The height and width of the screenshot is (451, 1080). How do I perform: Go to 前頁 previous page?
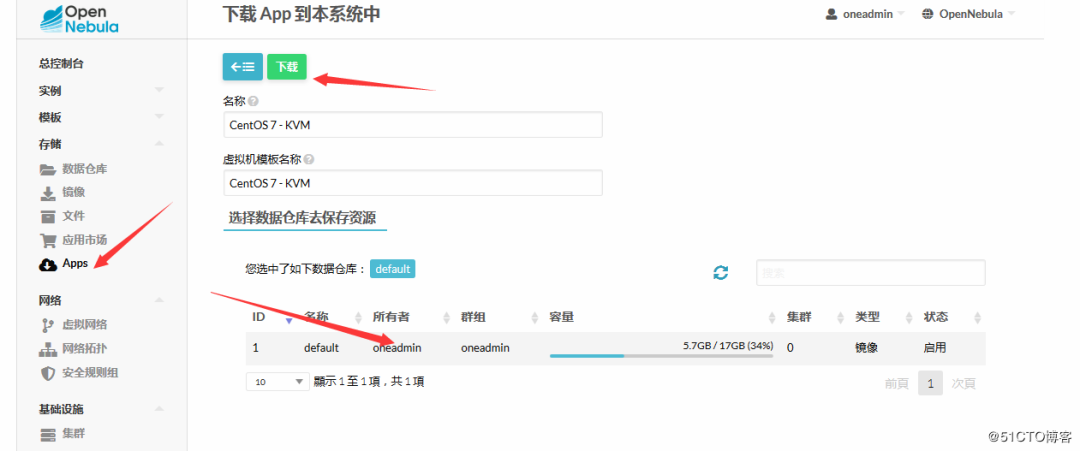coord(897,384)
